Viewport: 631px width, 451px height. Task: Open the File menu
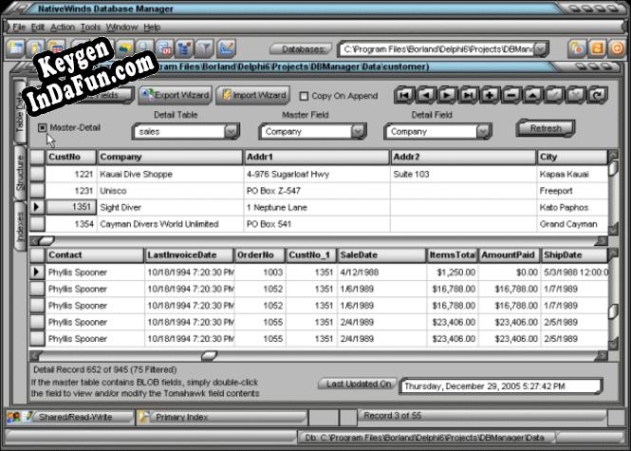19,27
